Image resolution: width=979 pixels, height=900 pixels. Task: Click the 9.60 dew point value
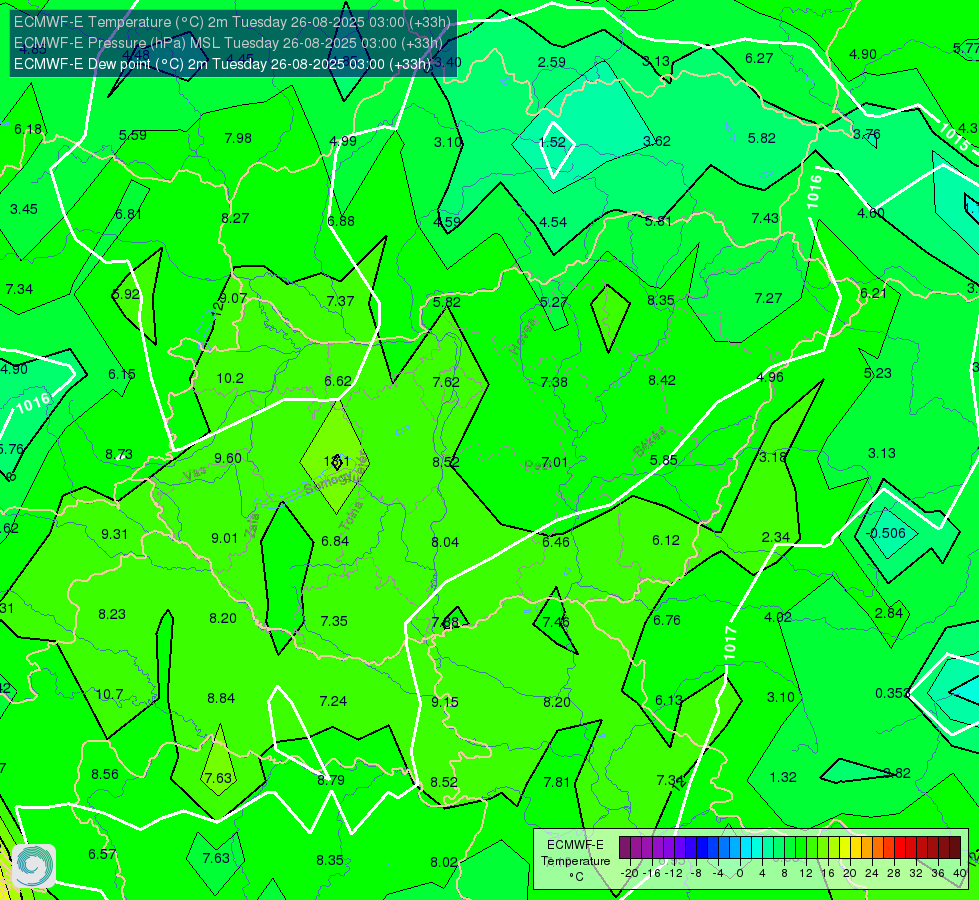click(x=228, y=458)
